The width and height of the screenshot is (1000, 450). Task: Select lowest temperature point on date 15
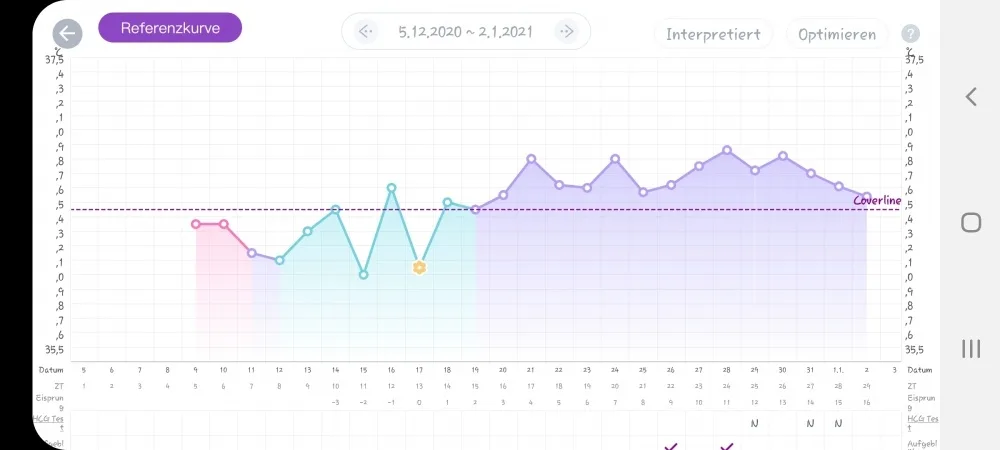point(364,275)
